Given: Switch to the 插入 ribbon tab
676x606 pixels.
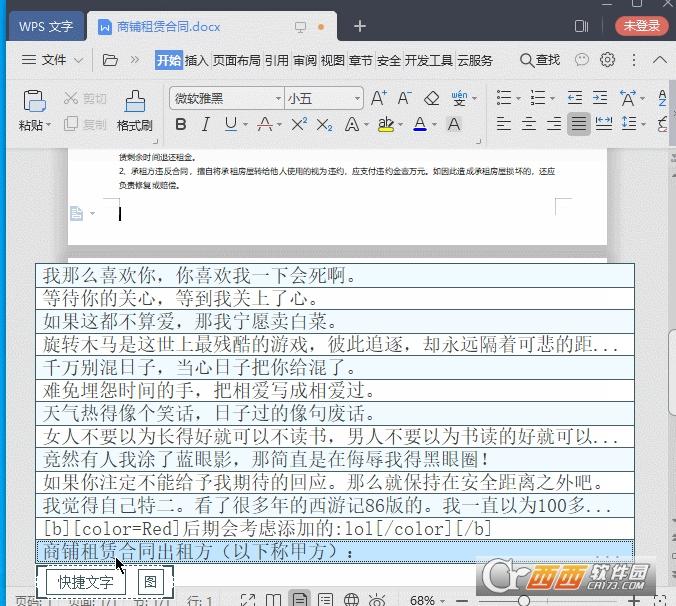Looking at the screenshot, I should pos(197,60).
